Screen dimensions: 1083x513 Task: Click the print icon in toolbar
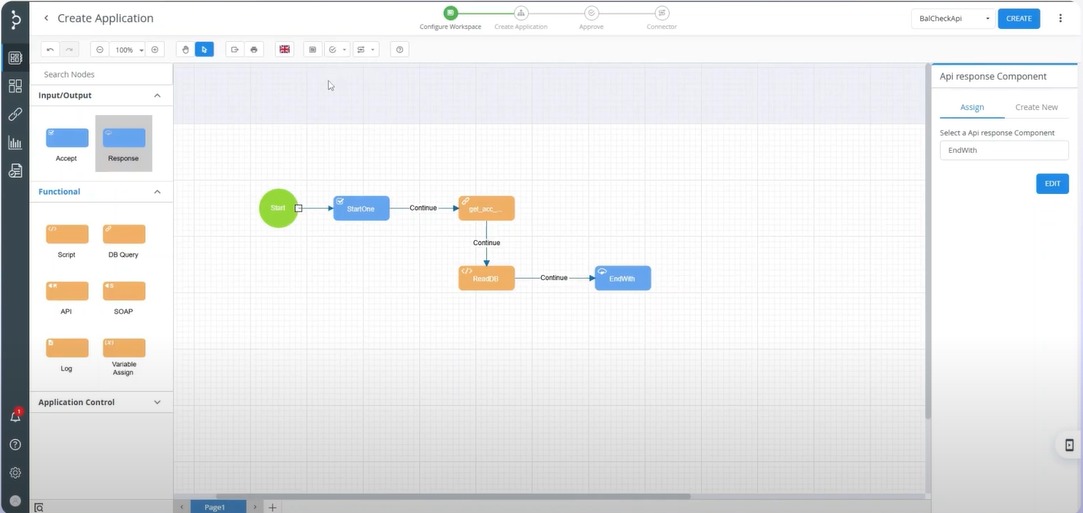tap(254, 49)
